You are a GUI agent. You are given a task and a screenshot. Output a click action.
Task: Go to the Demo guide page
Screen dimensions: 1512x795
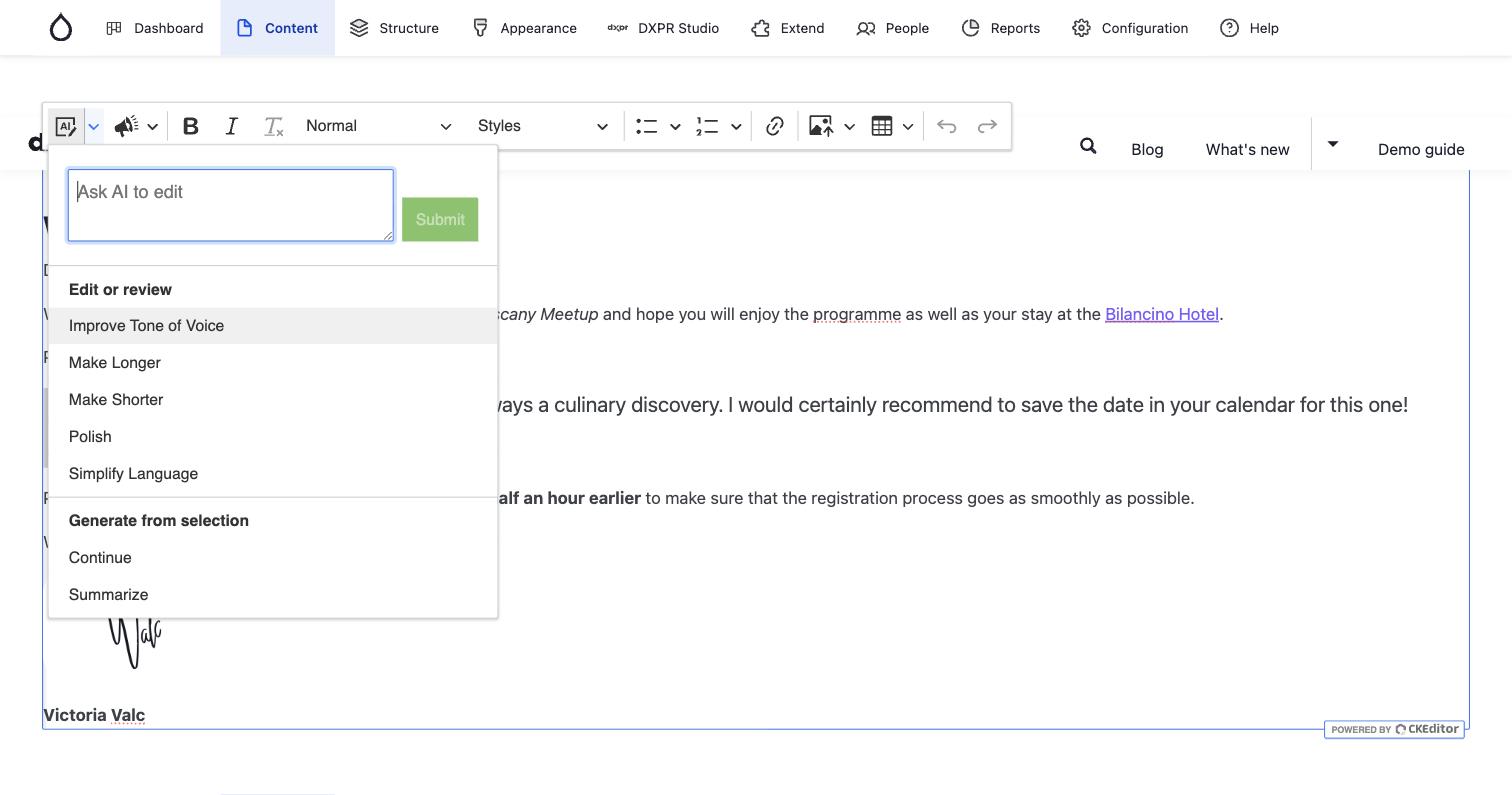1421,149
